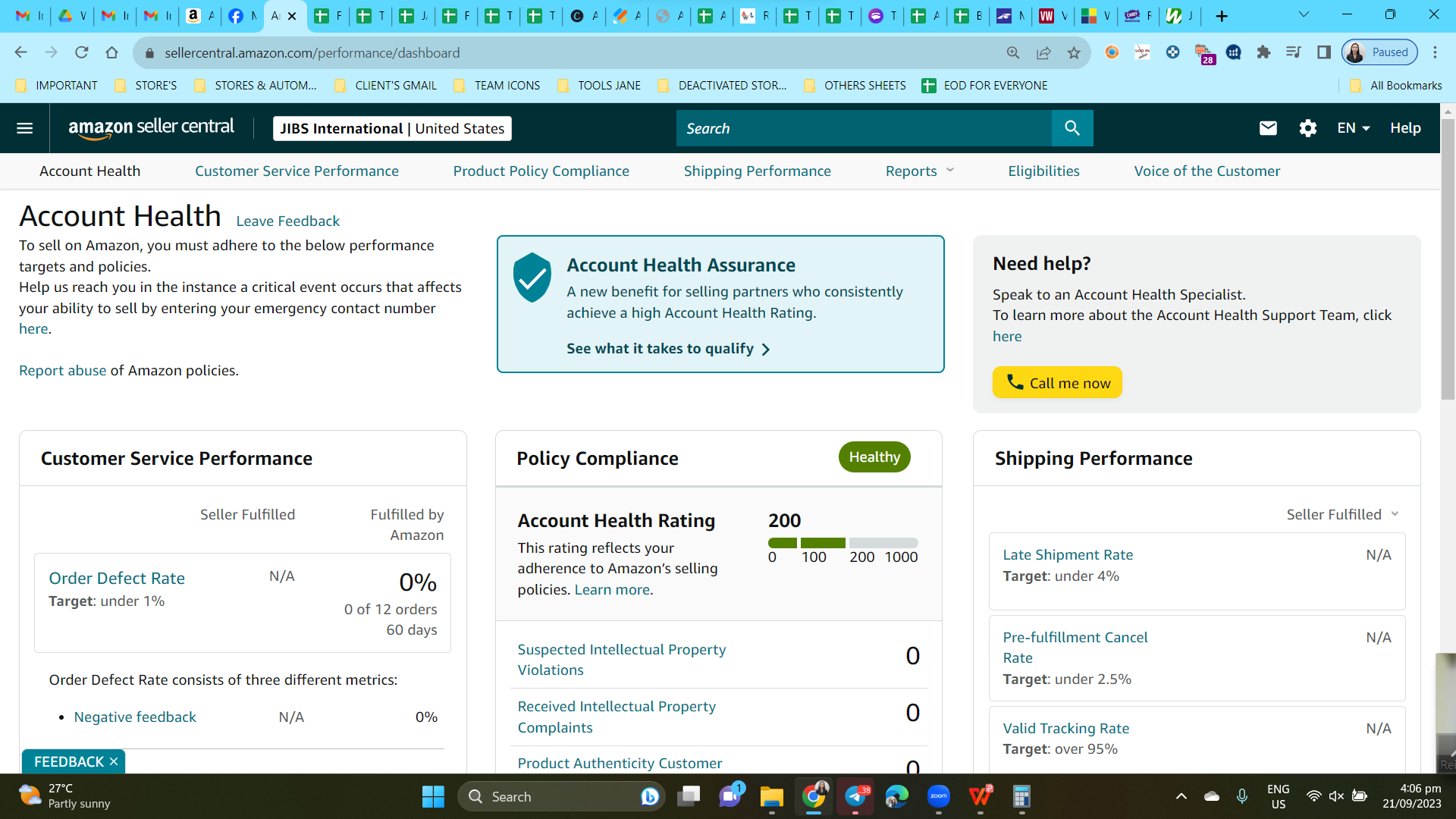Go to the Shipping Performance tab
This screenshot has height=819, width=1456.
[x=757, y=171]
